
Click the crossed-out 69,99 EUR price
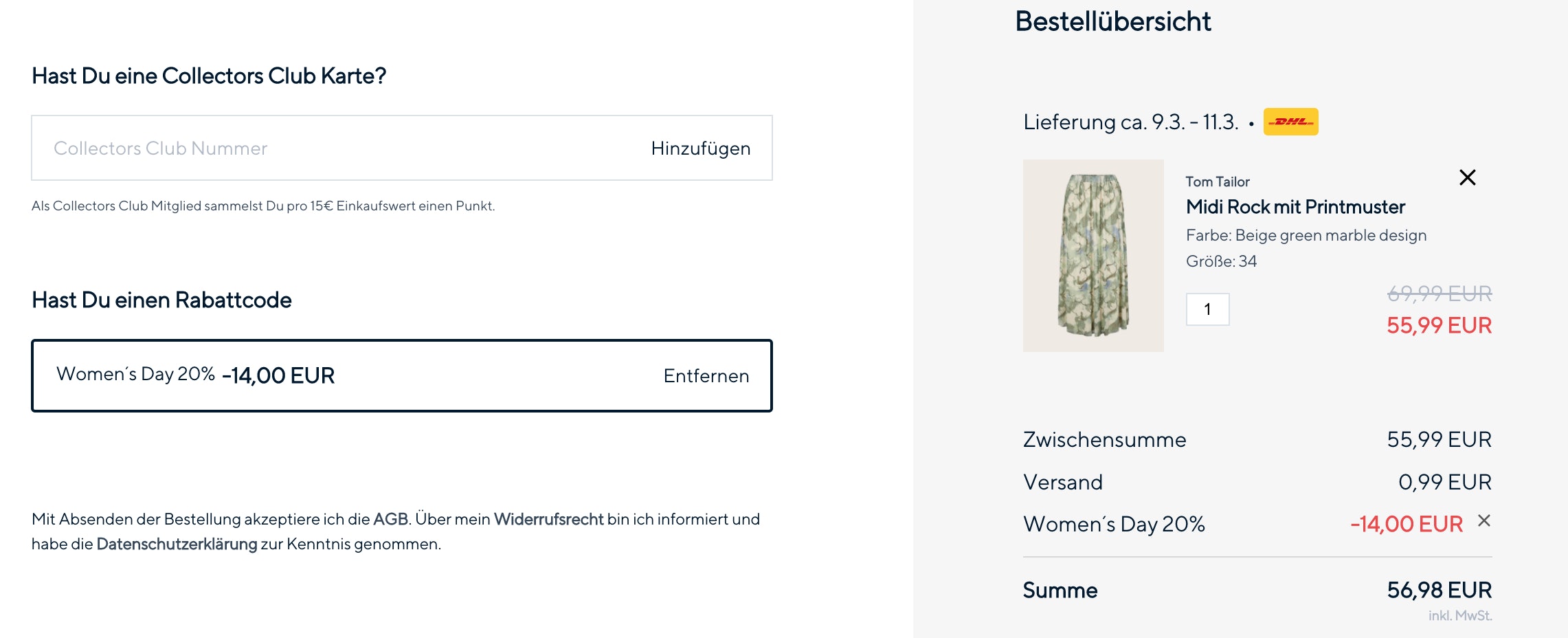(1439, 294)
